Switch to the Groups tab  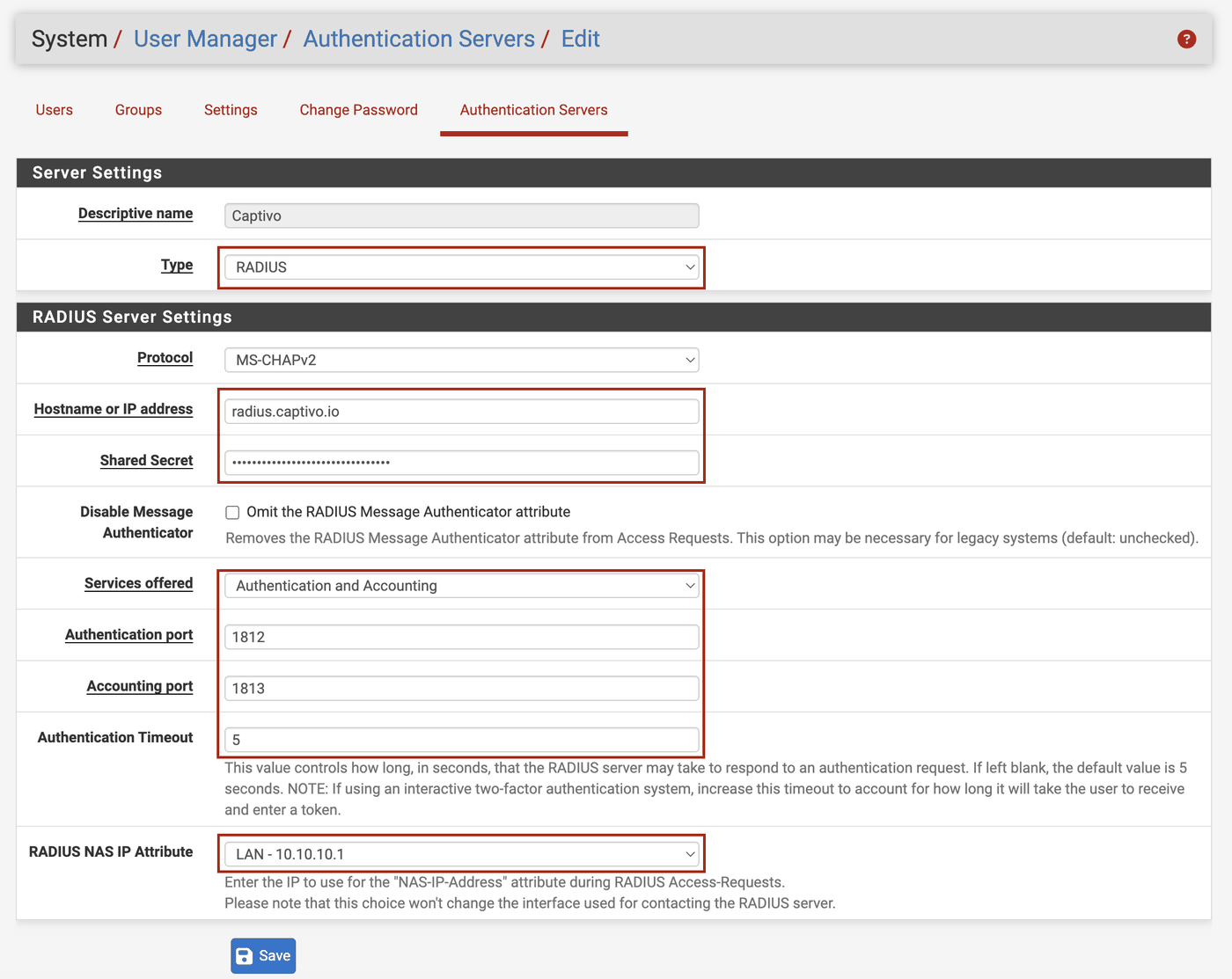138,110
